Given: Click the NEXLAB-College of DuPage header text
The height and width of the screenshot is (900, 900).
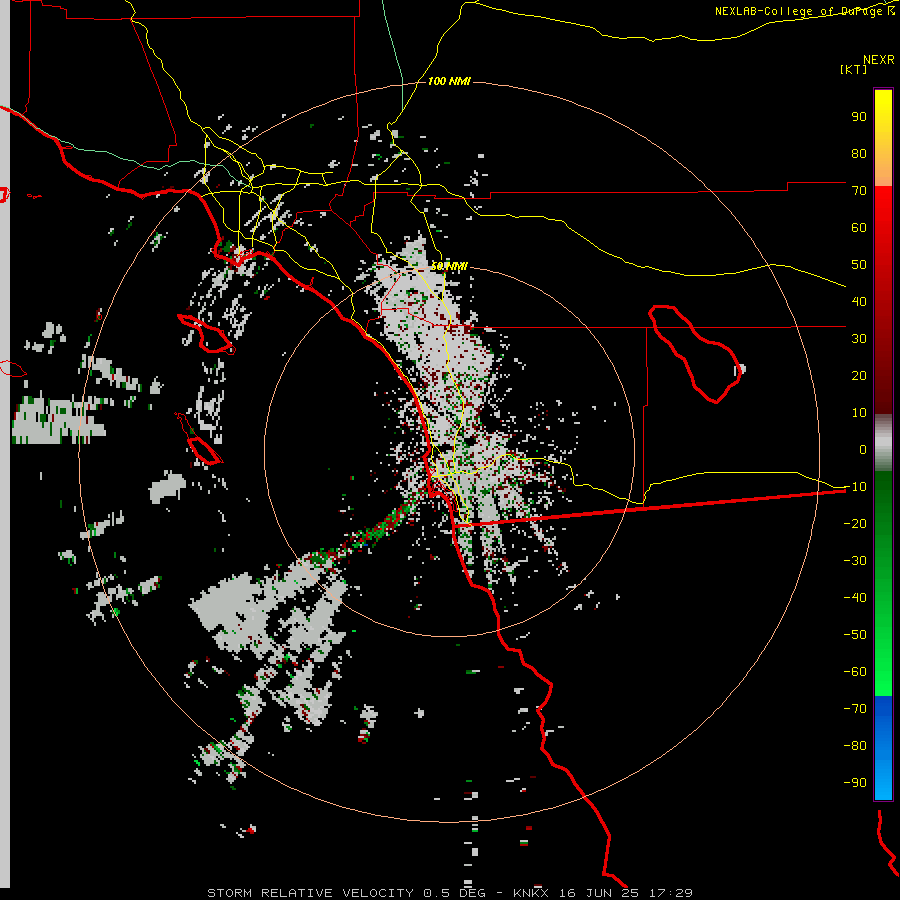Looking at the screenshot, I should tap(804, 11).
